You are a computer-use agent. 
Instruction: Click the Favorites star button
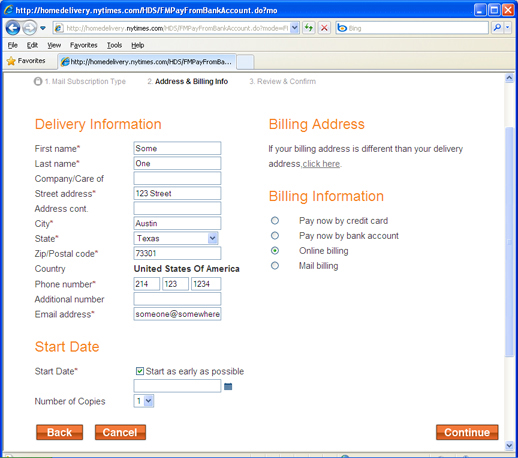26,61
